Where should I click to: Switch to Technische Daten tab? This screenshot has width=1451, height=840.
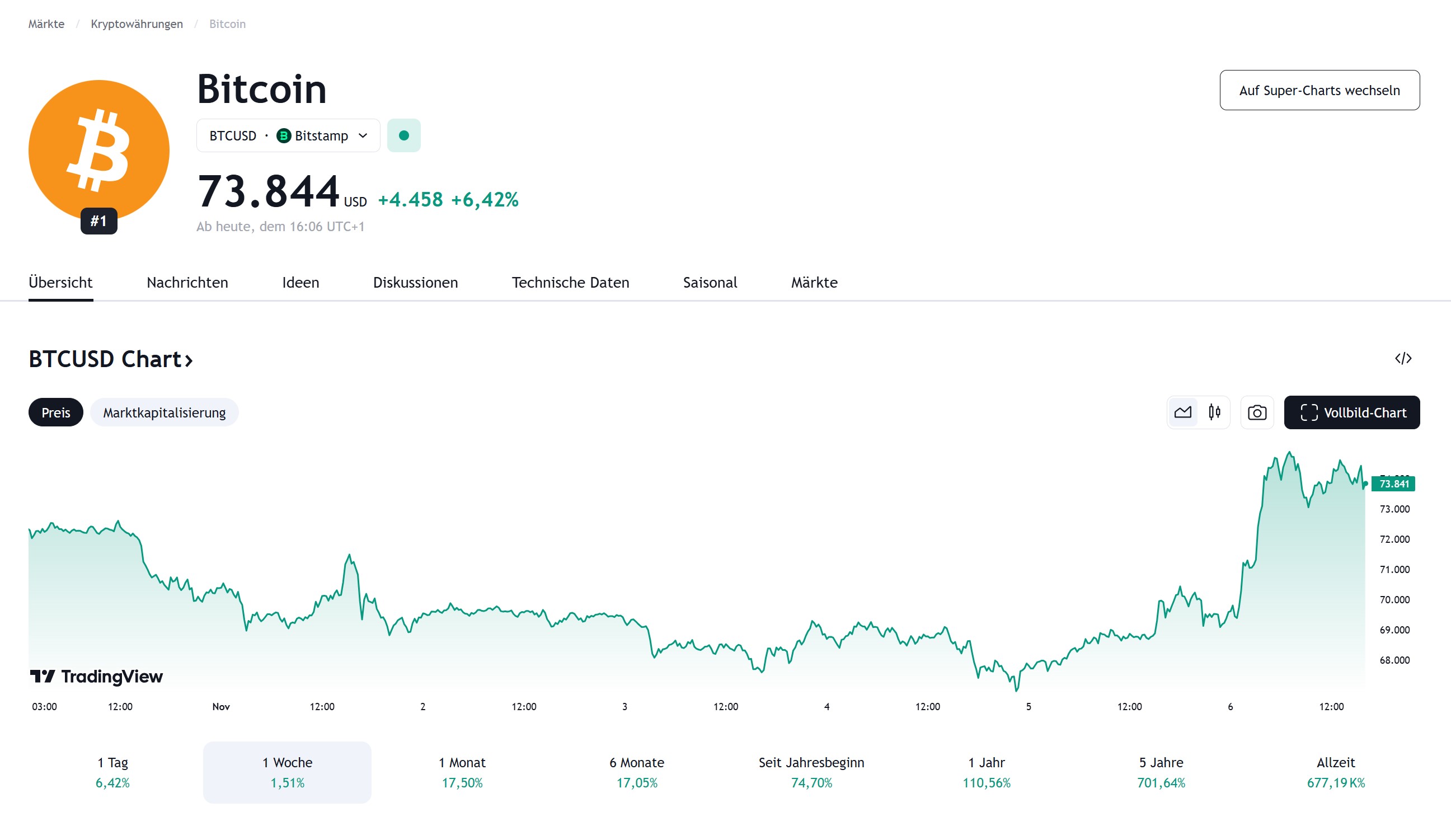pyautogui.click(x=570, y=283)
